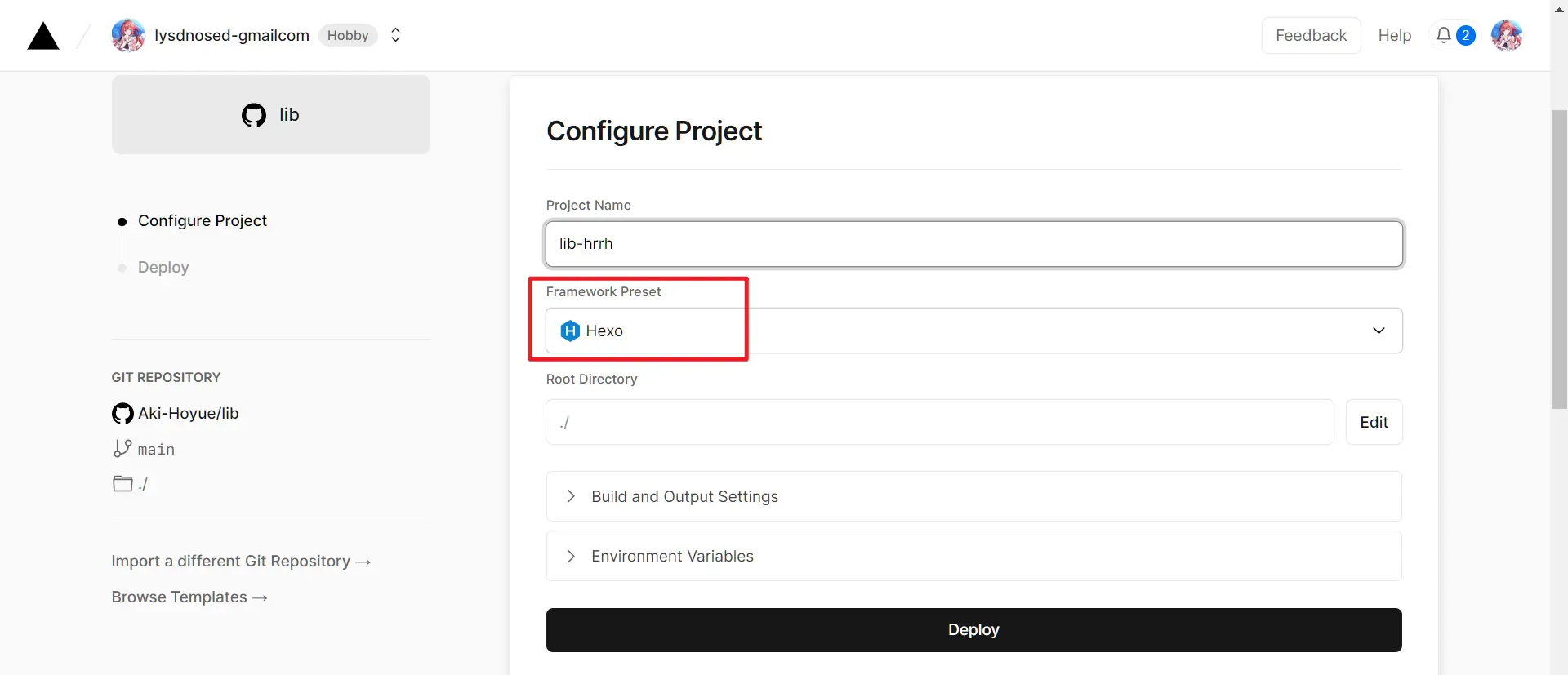Focus the Project Name input field

pos(974,244)
